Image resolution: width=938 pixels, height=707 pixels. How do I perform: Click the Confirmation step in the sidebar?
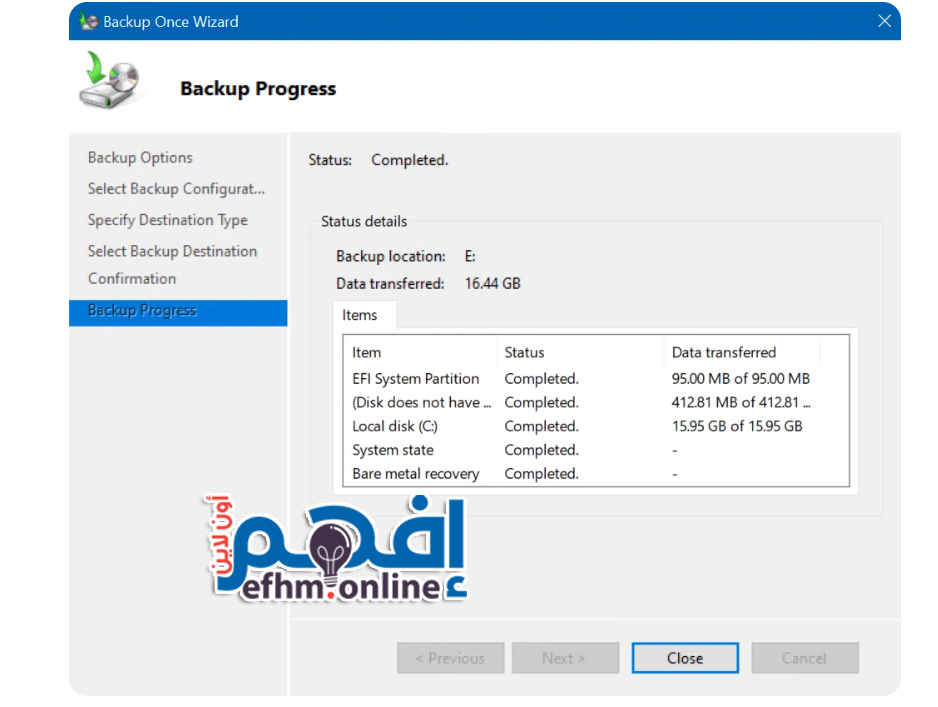(x=132, y=279)
